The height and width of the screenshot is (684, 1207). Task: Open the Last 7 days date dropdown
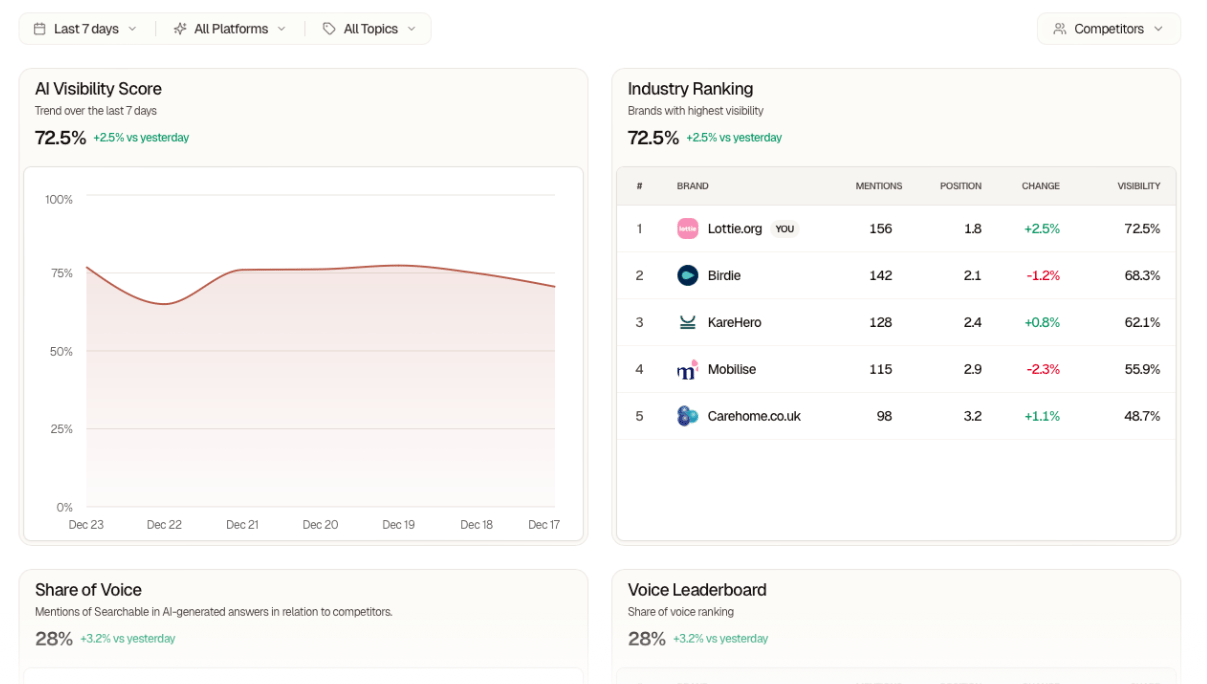(x=86, y=29)
